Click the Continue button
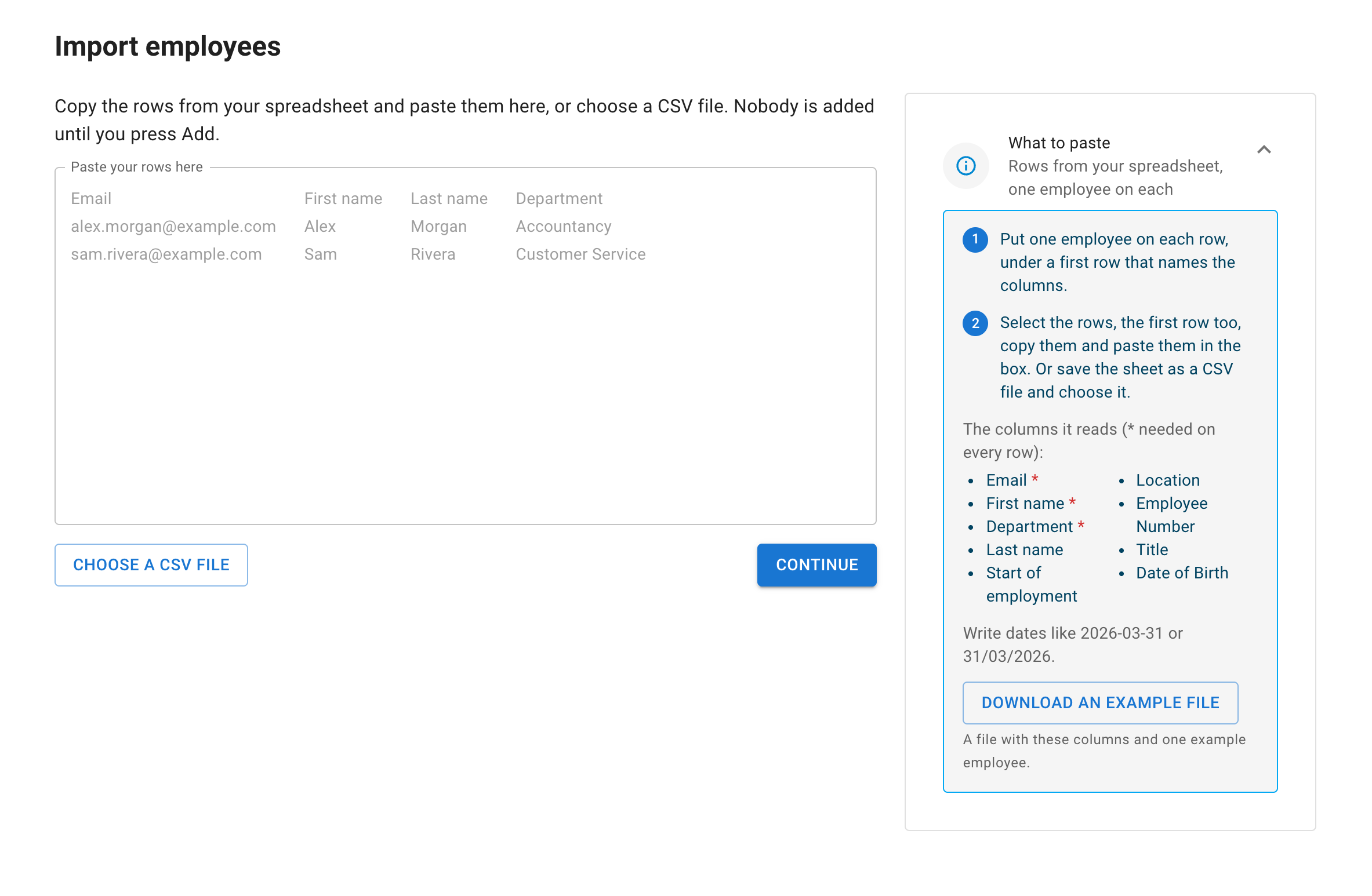 (x=816, y=564)
